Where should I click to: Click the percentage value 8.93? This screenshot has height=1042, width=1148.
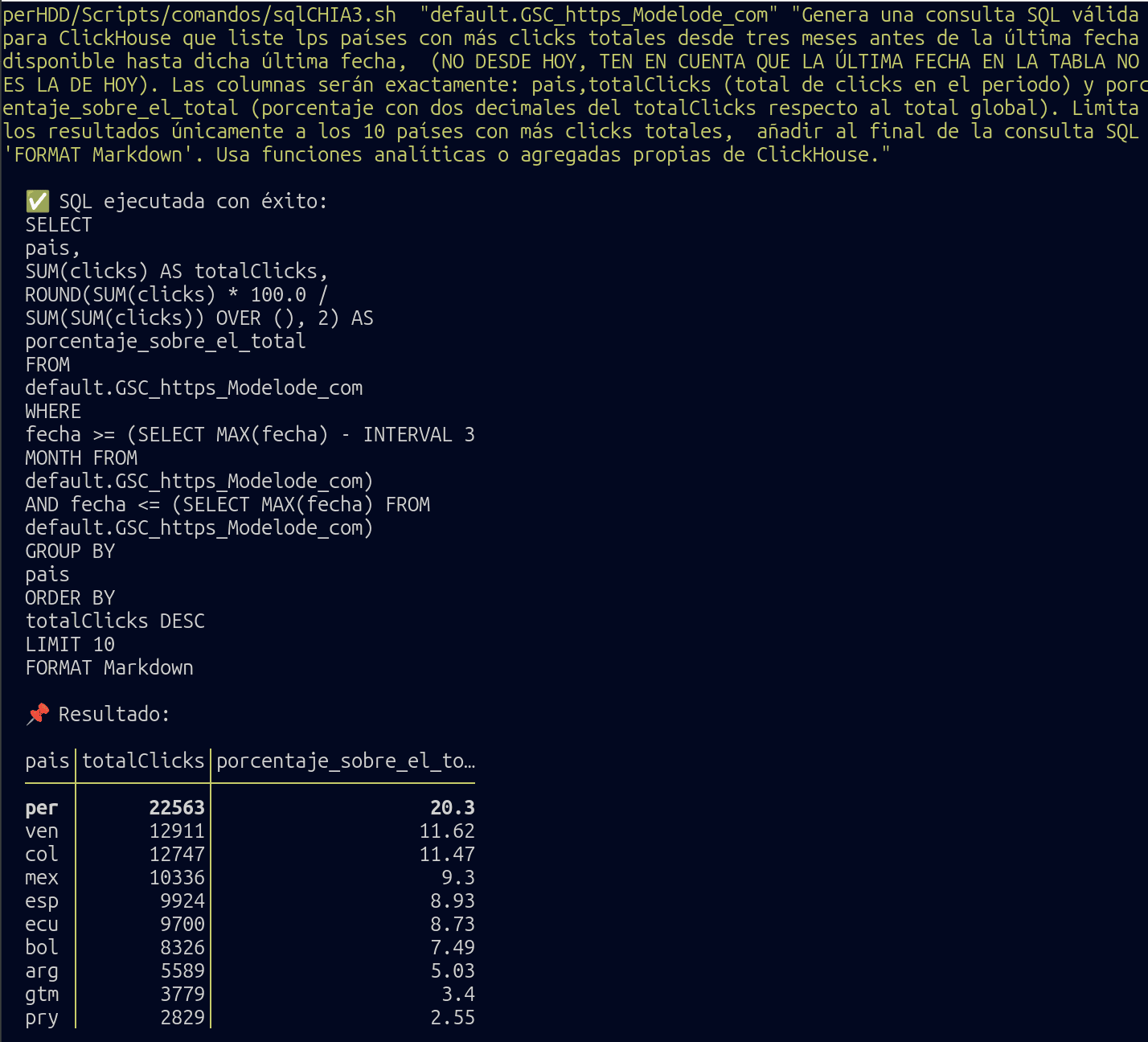[453, 901]
